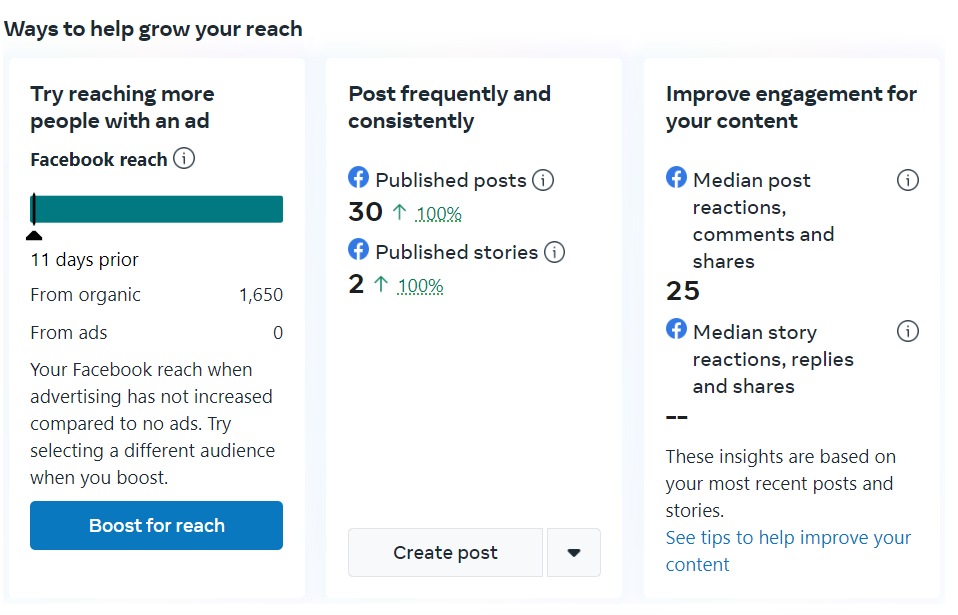
Task: Show info for Median post reactions
Action: 907,181
